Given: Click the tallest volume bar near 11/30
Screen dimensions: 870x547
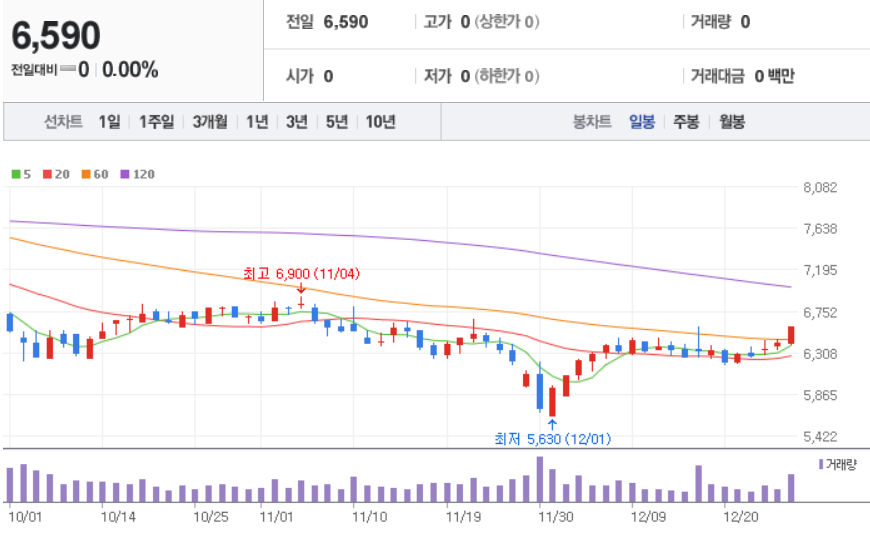Looking at the screenshot, I should coord(540,479).
